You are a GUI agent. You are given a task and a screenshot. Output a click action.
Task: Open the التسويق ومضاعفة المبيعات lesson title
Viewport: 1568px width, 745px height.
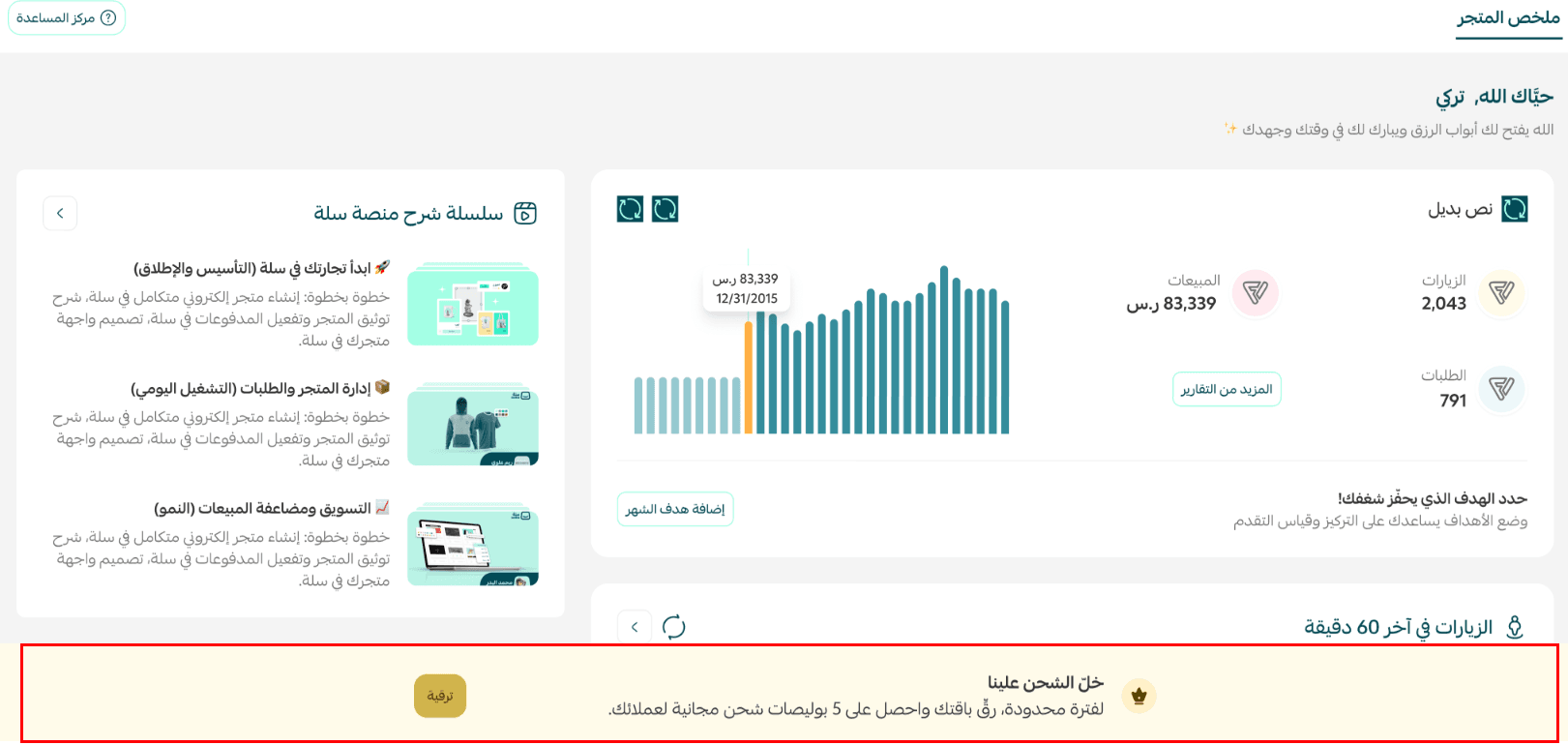(x=262, y=508)
